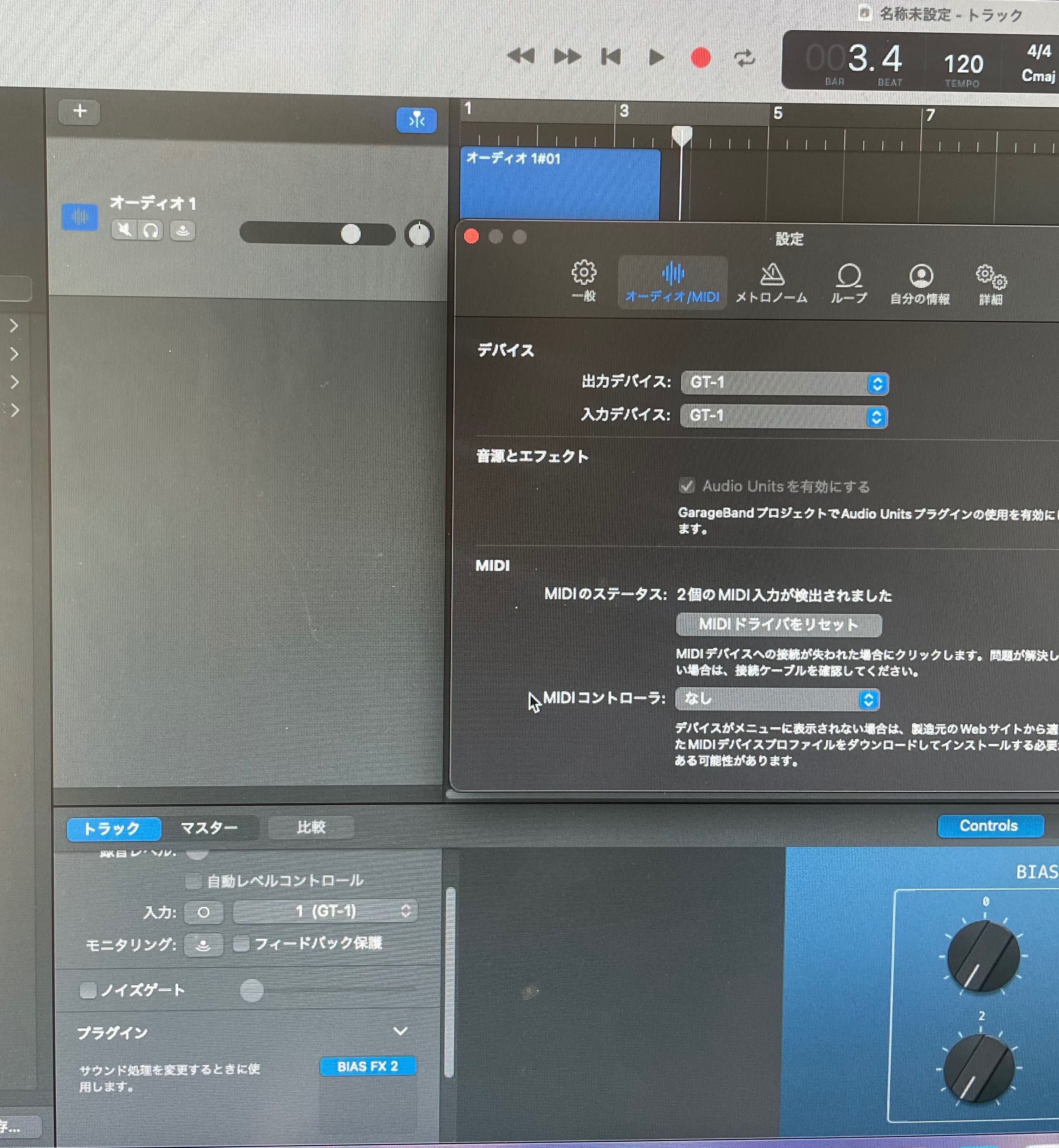
Task: Open the 出力デバイス dropdown
Action: pos(784,383)
